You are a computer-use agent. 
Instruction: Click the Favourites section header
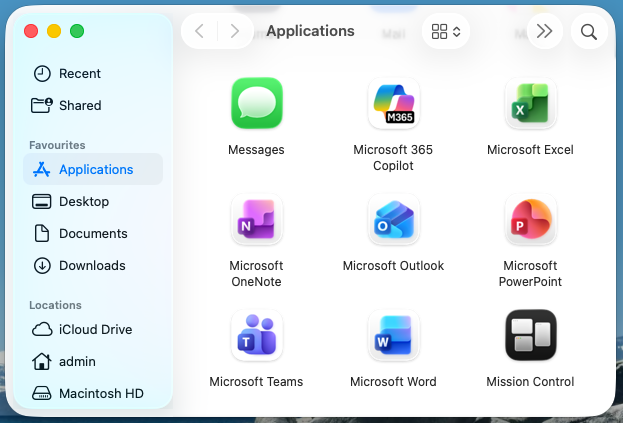57,145
